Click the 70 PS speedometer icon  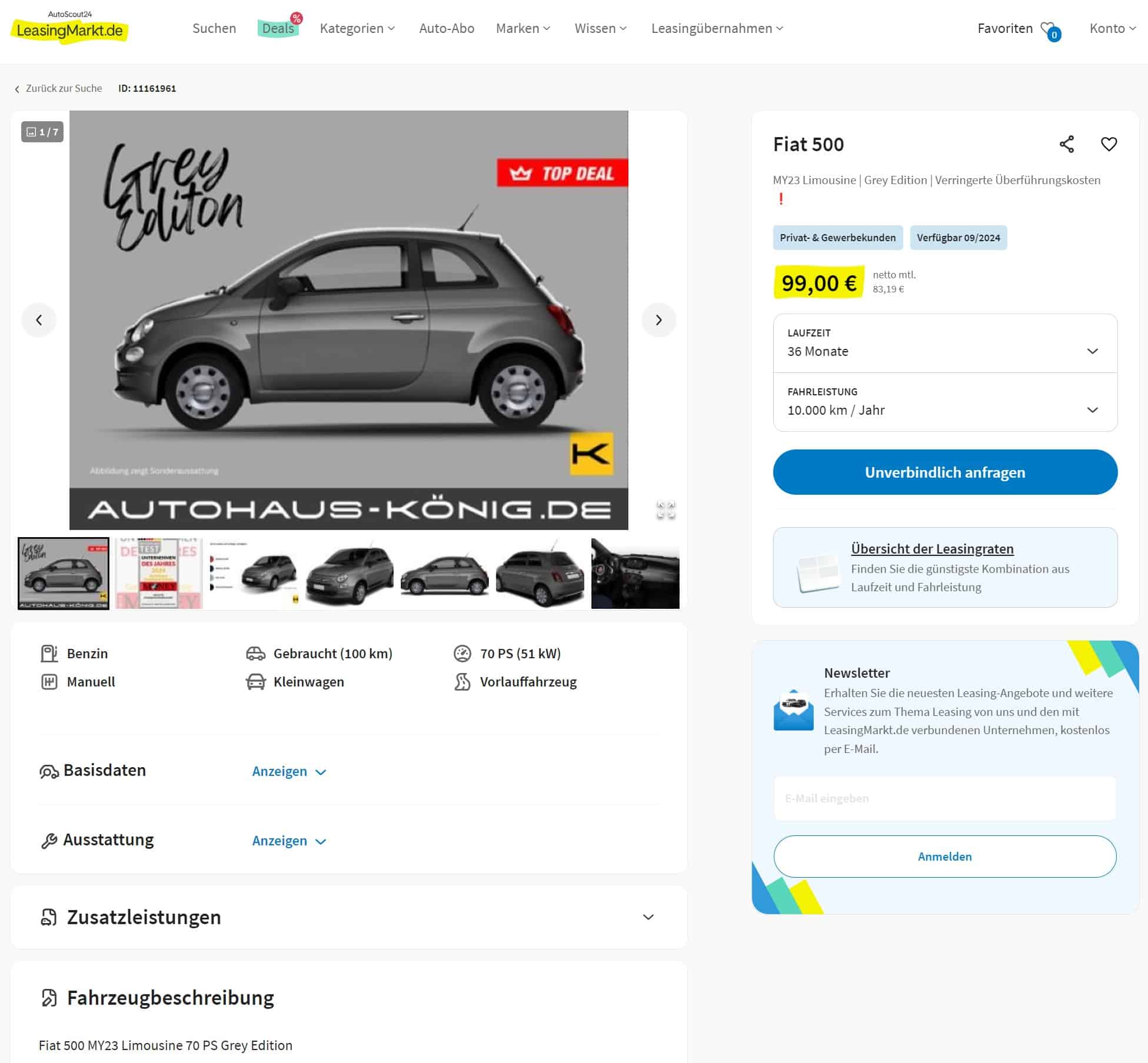(462, 654)
